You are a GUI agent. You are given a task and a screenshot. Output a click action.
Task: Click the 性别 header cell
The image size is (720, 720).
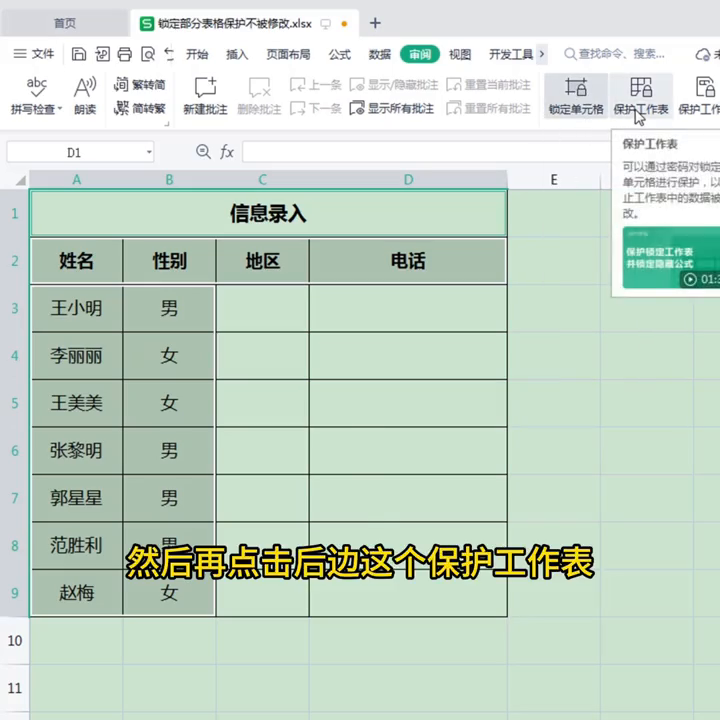169,261
